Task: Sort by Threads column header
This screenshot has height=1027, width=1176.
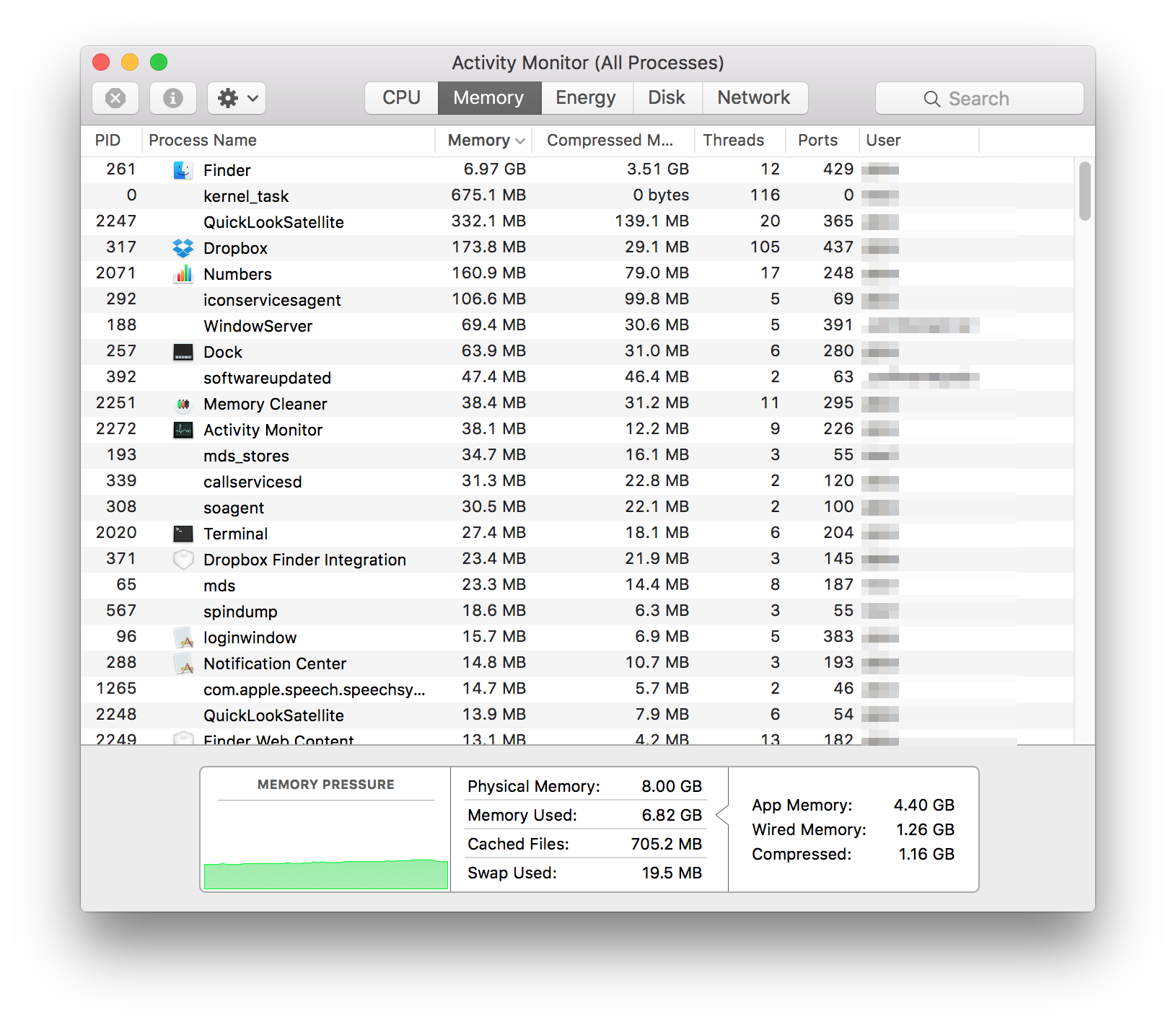Action: [739, 140]
